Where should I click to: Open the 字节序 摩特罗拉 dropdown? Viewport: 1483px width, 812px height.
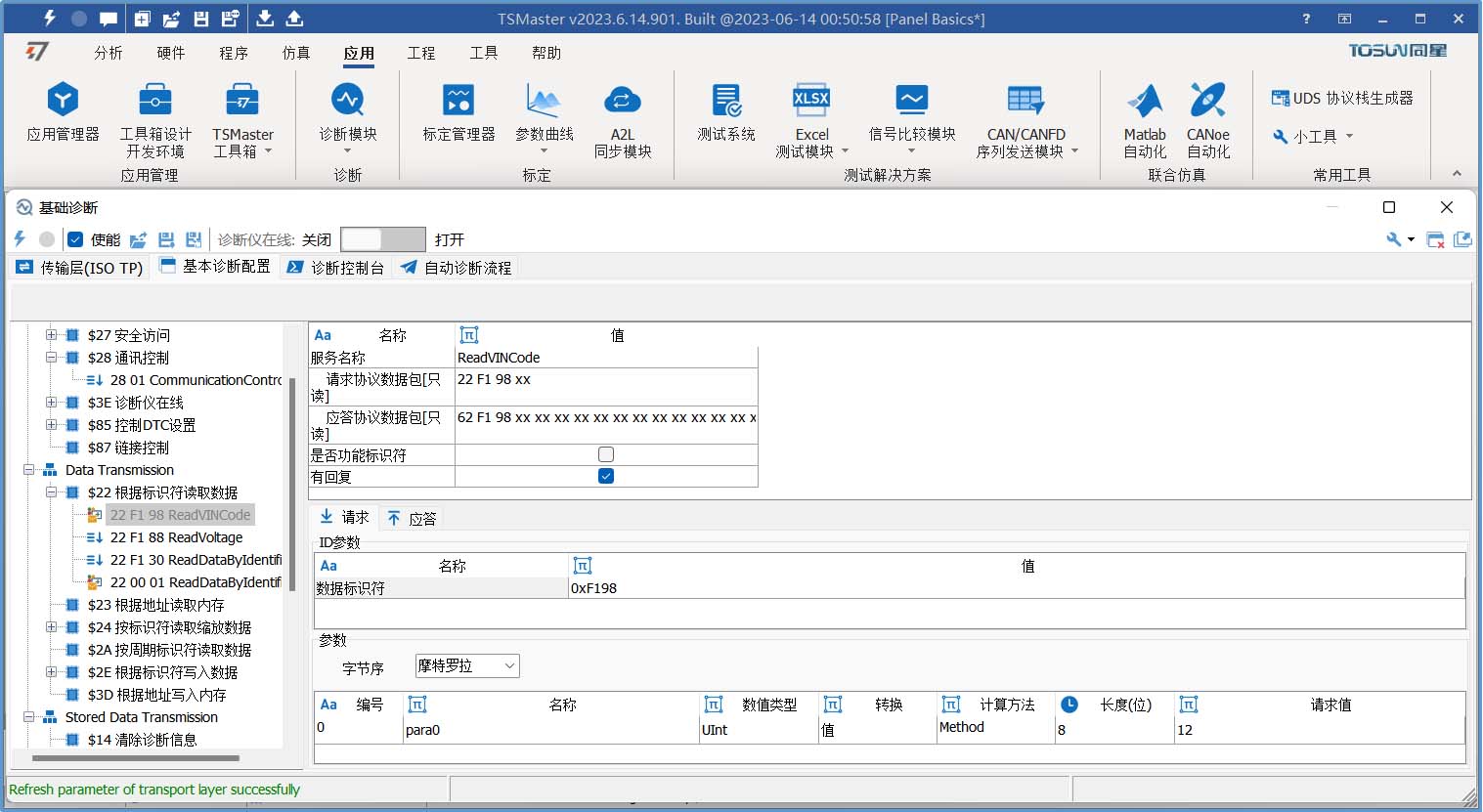(467, 665)
